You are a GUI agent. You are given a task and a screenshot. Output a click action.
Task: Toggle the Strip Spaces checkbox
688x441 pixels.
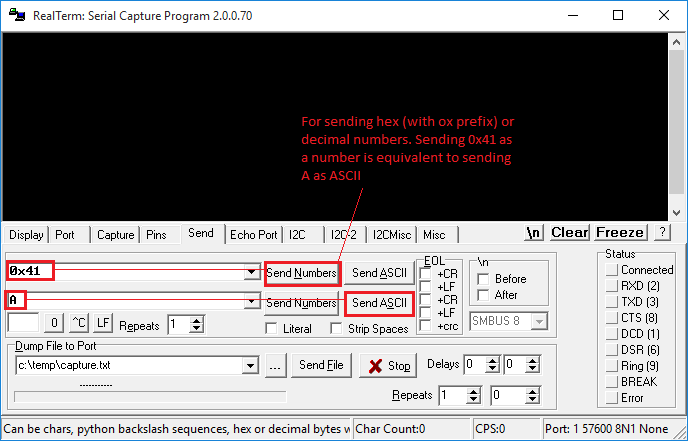[x=337, y=329]
